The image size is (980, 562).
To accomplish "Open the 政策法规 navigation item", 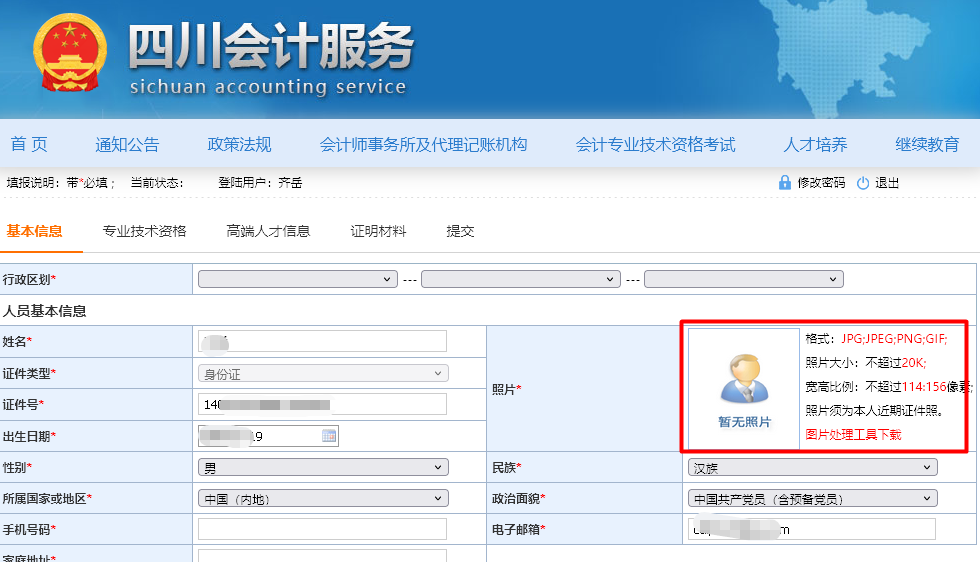I will (239, 144).
